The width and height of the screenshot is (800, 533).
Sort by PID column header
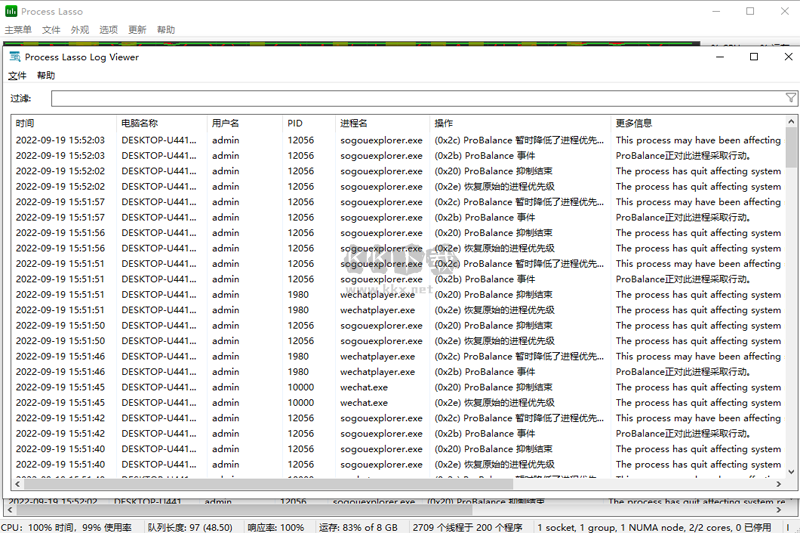click(x=309, y=123)
